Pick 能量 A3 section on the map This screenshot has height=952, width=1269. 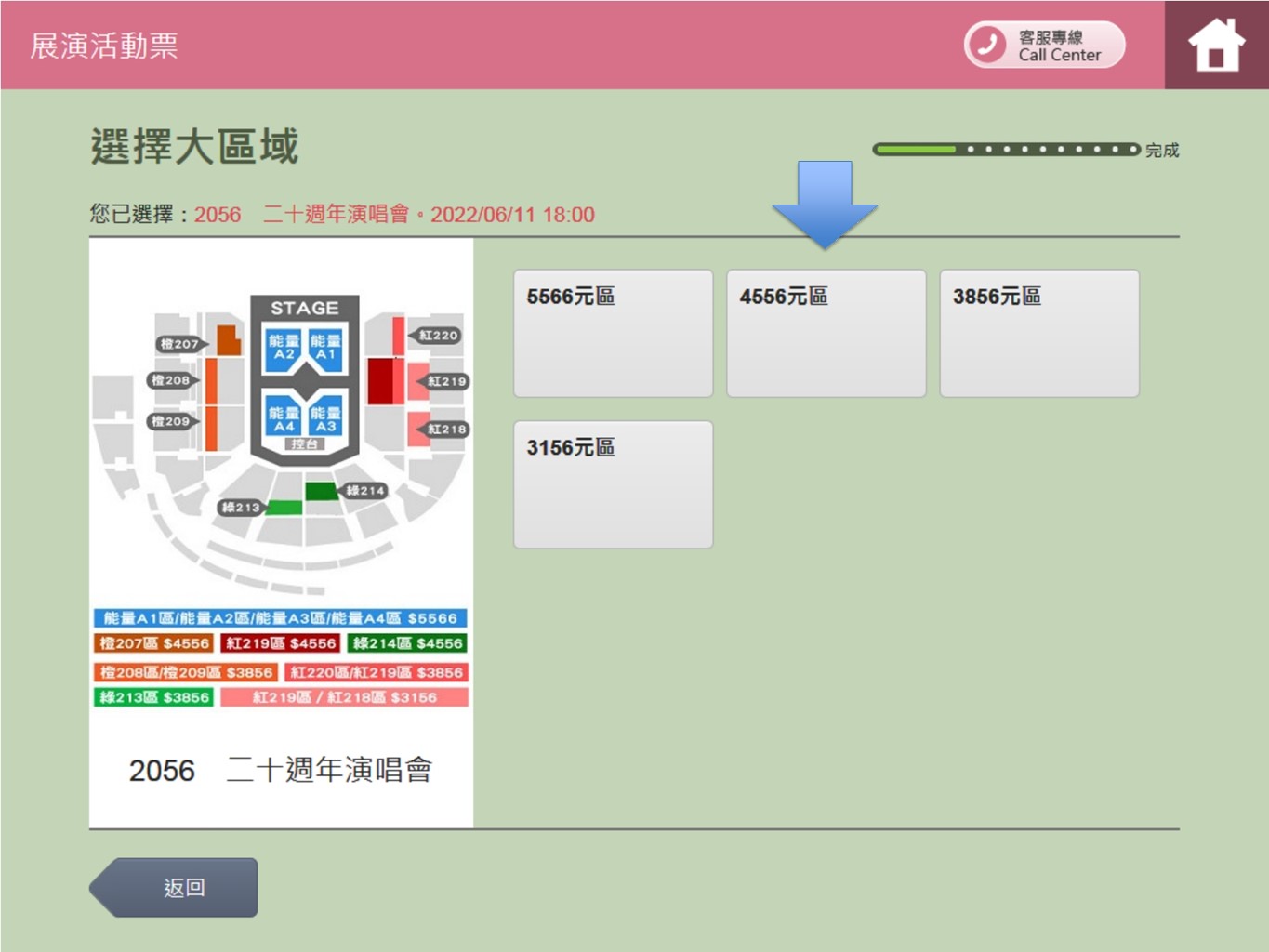point(325,419)
